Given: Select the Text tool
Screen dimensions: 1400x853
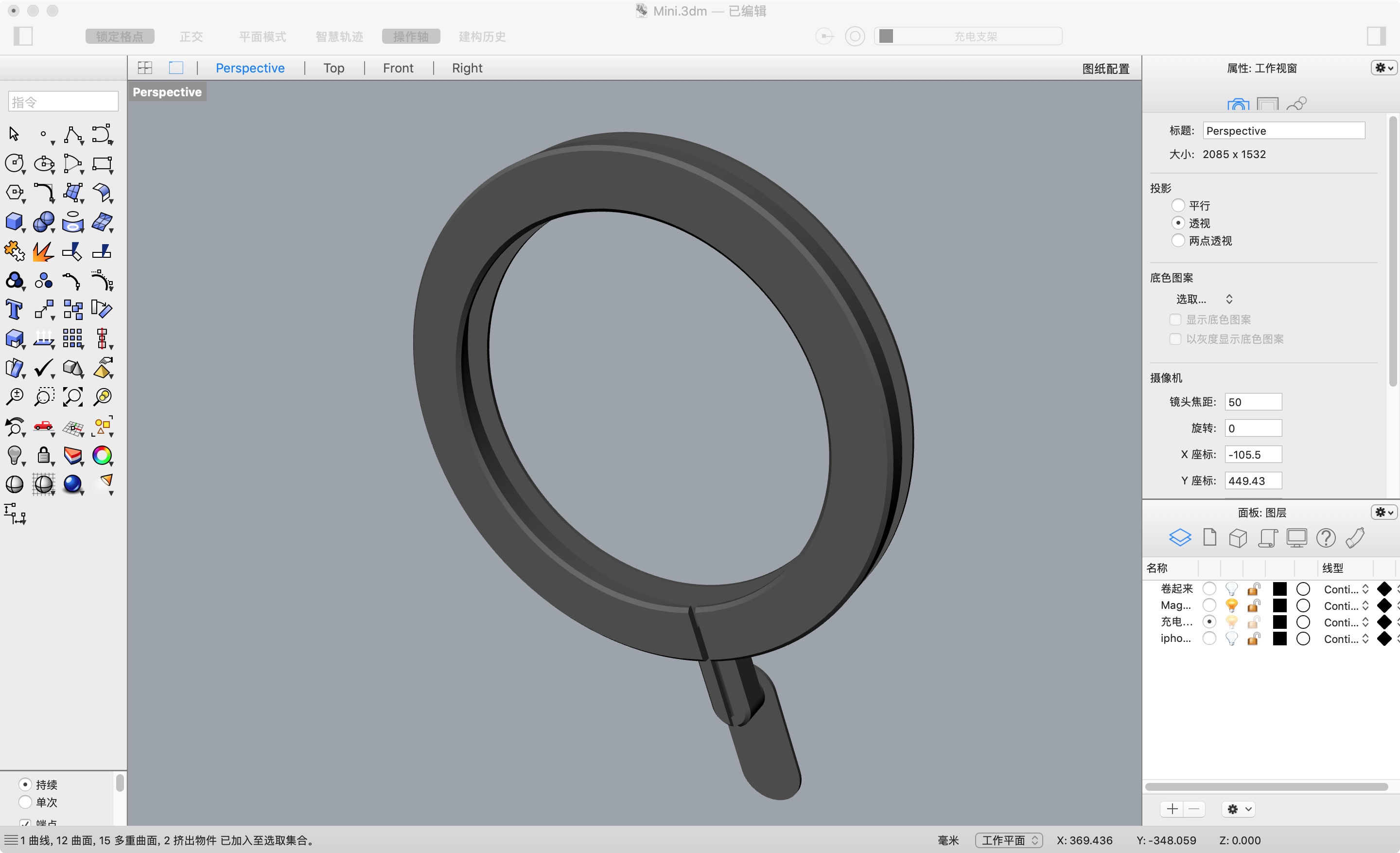Looking at the screenshot, I should coord(15,309).
